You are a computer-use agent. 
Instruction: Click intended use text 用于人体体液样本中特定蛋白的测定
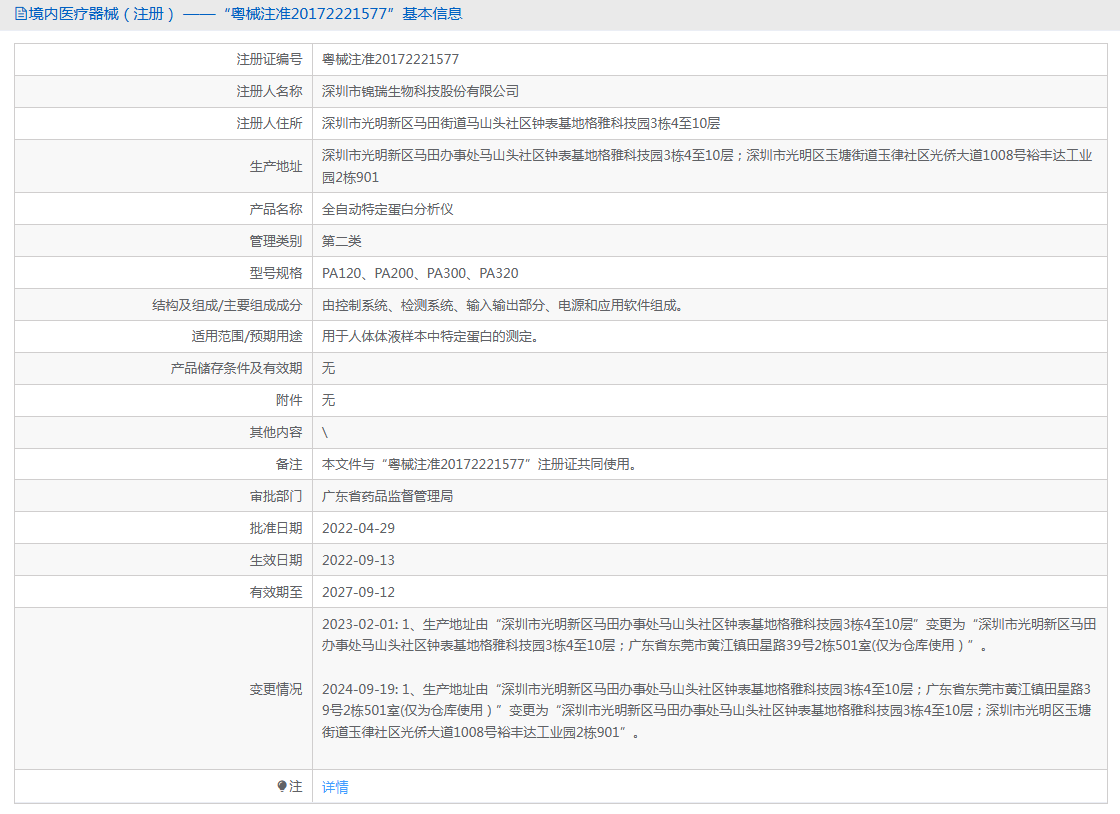430,336
